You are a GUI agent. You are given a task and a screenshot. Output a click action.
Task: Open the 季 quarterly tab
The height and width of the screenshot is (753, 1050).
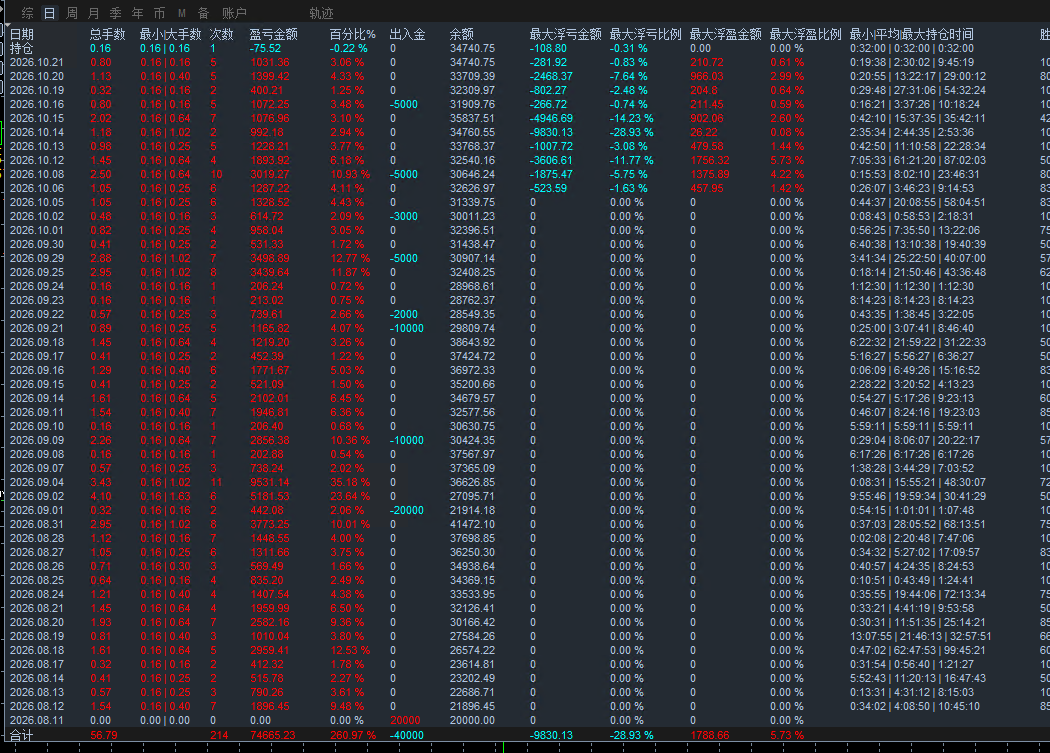point(116,13)
